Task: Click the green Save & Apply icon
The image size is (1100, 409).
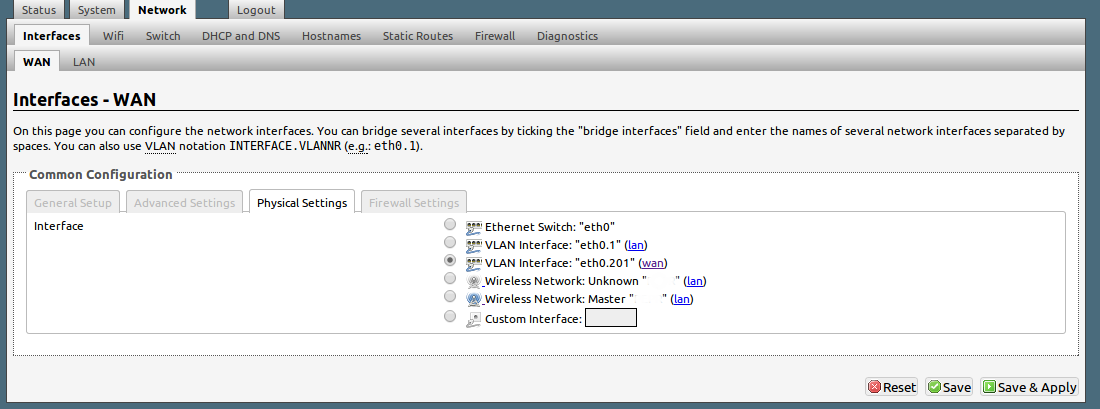Action: 988,387
